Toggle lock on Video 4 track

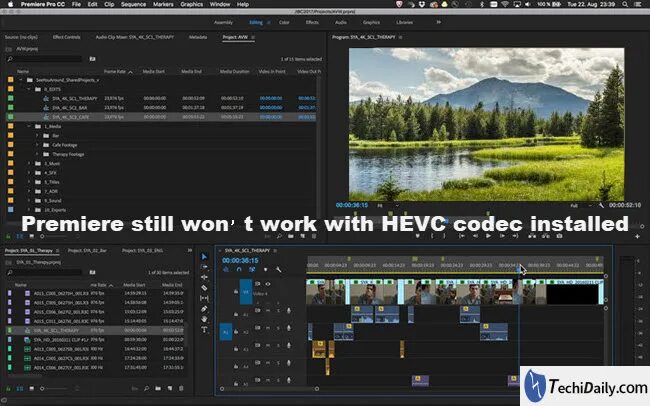236,292
